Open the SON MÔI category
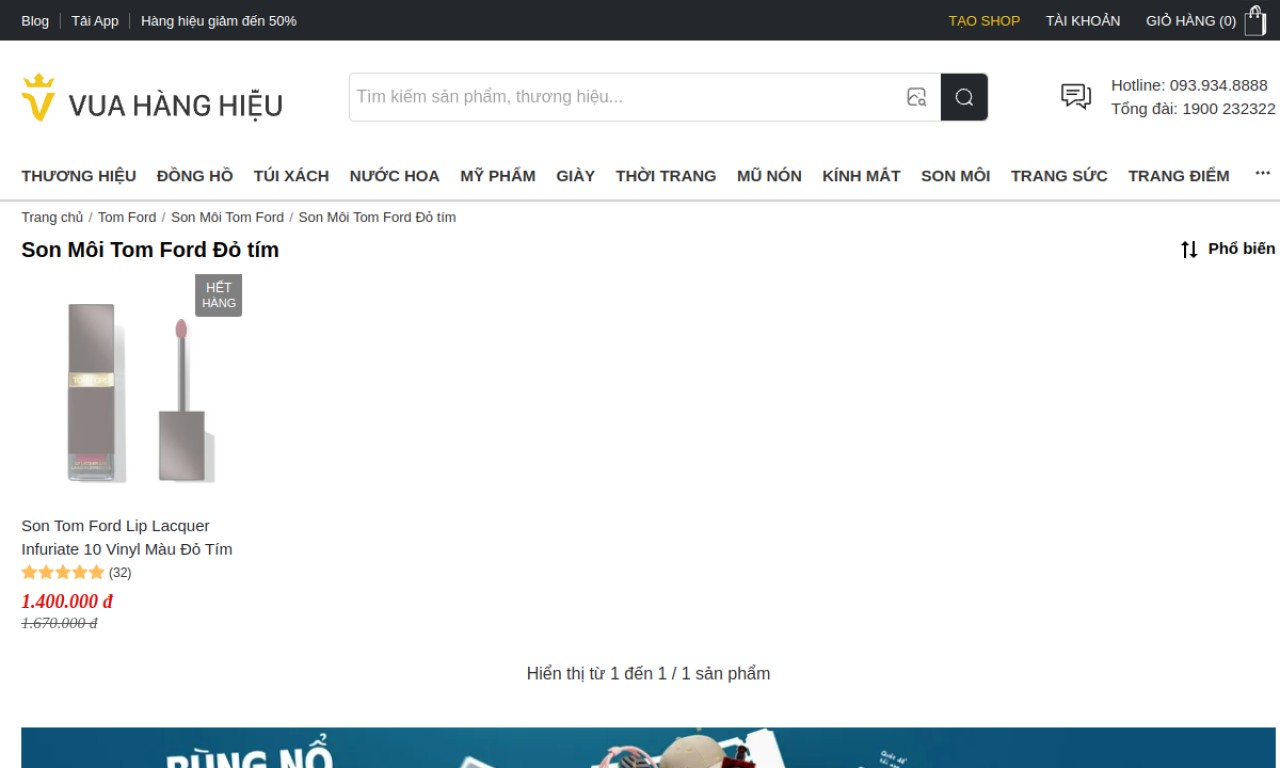 [955, 176]
